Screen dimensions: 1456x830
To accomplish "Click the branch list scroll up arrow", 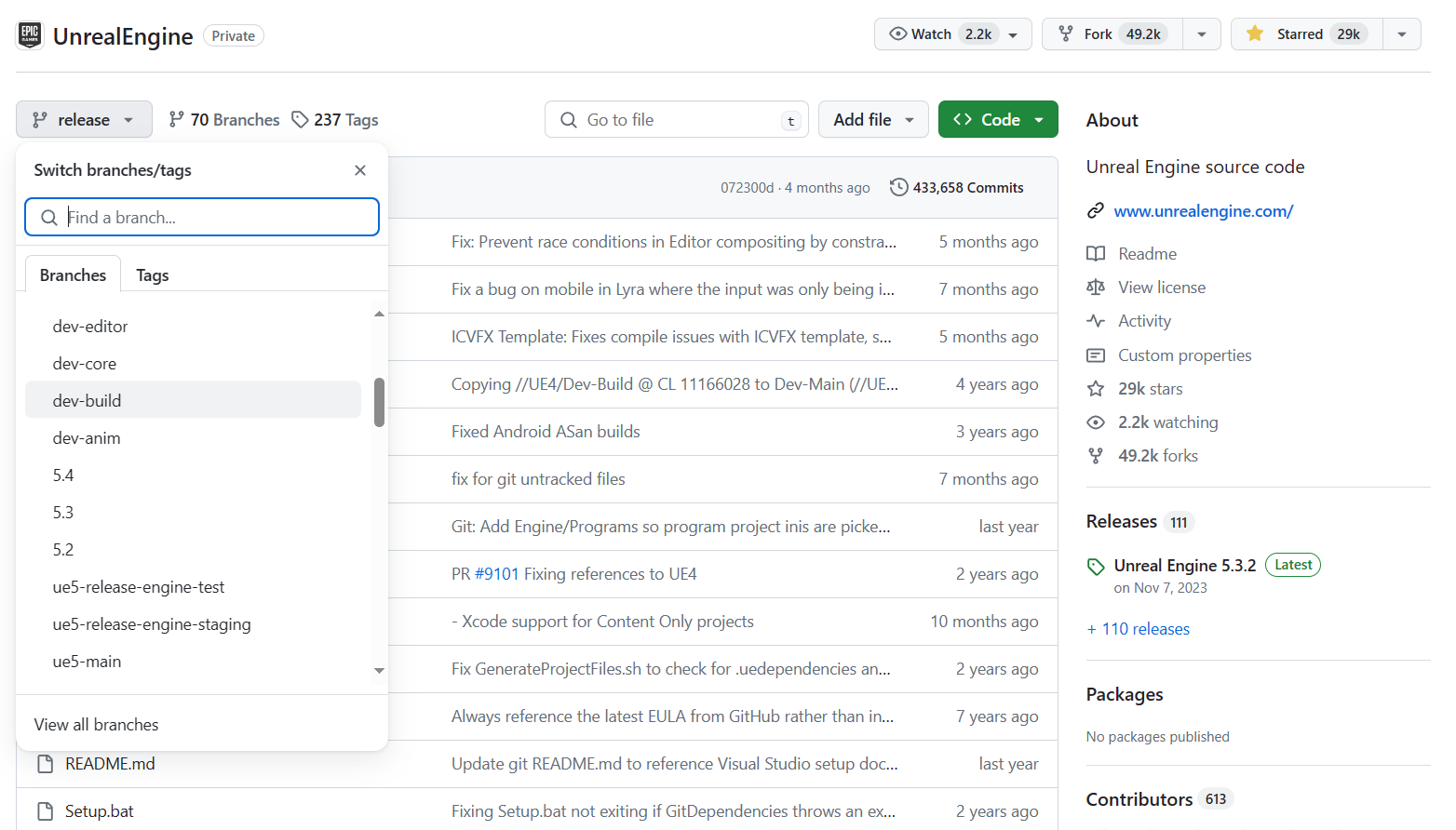I will [379, 314].
